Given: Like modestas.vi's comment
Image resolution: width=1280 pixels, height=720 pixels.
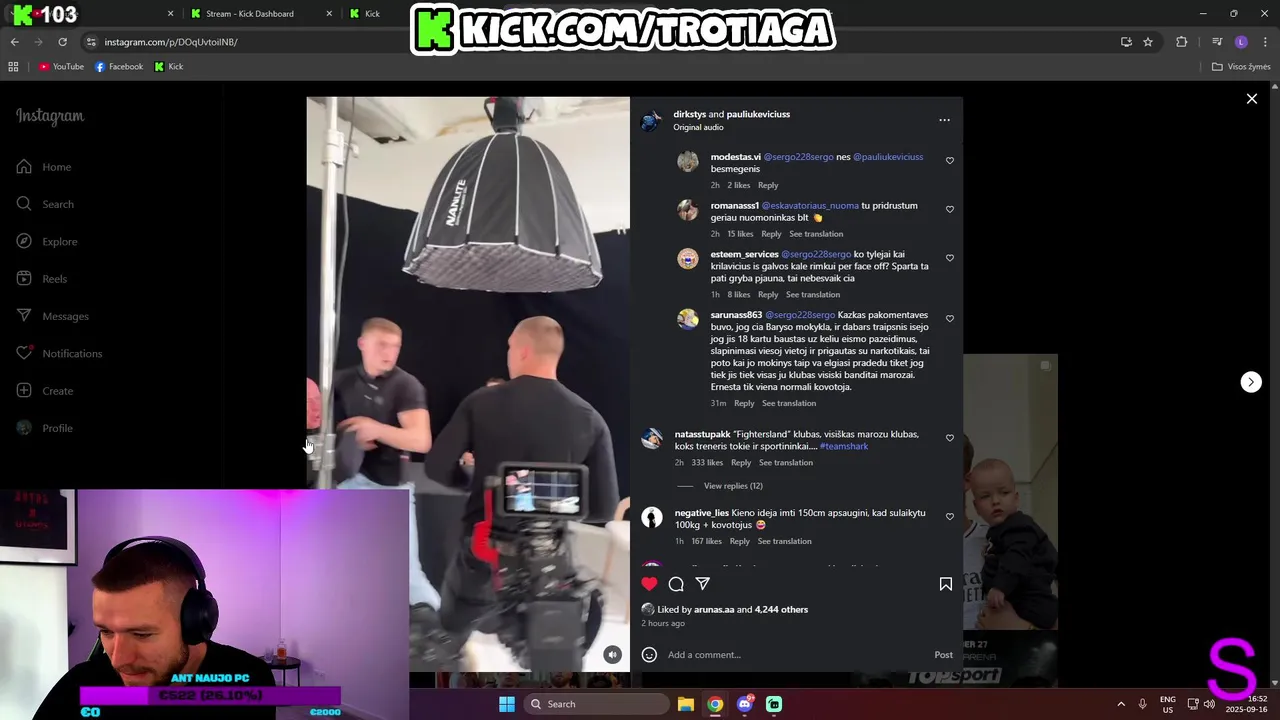Looking at the screenshot, I should click(950, 161).
